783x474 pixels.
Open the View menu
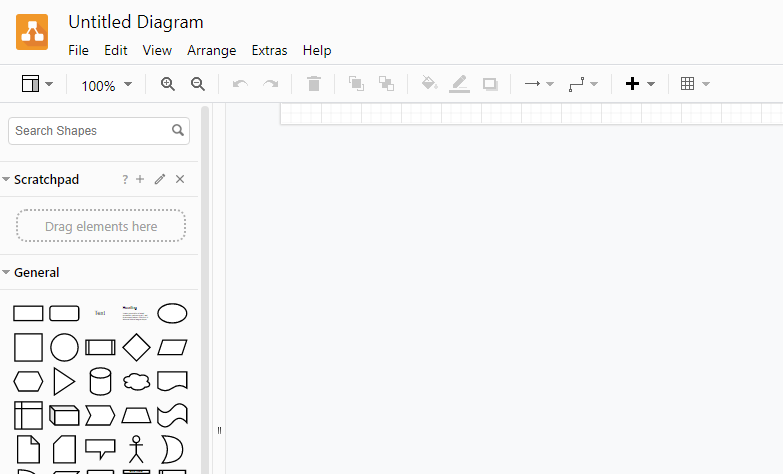[x=157, y=50]
